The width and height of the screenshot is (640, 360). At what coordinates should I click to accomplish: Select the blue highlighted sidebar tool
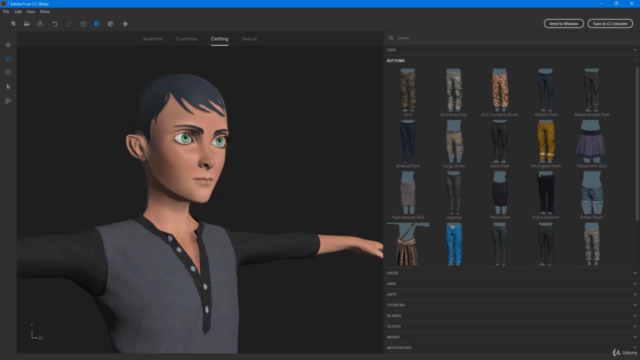click(x=8, y=59)
